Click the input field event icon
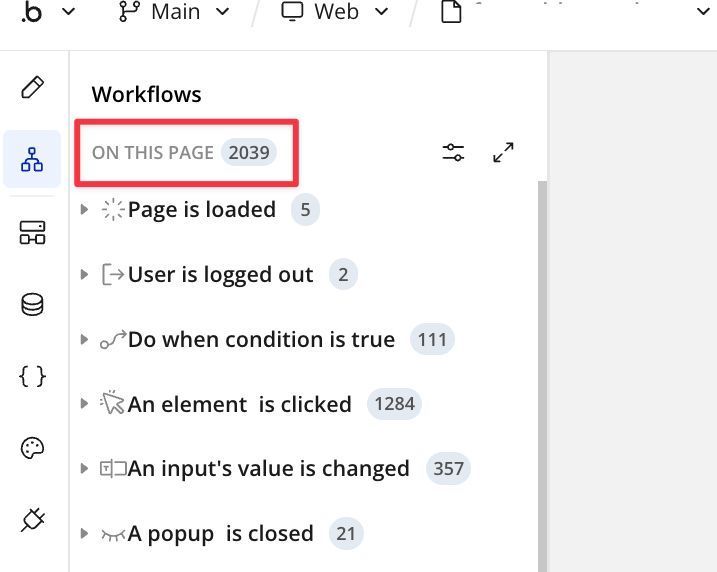The height and width of the screenshot is (572, 717). tap(113, 469)
